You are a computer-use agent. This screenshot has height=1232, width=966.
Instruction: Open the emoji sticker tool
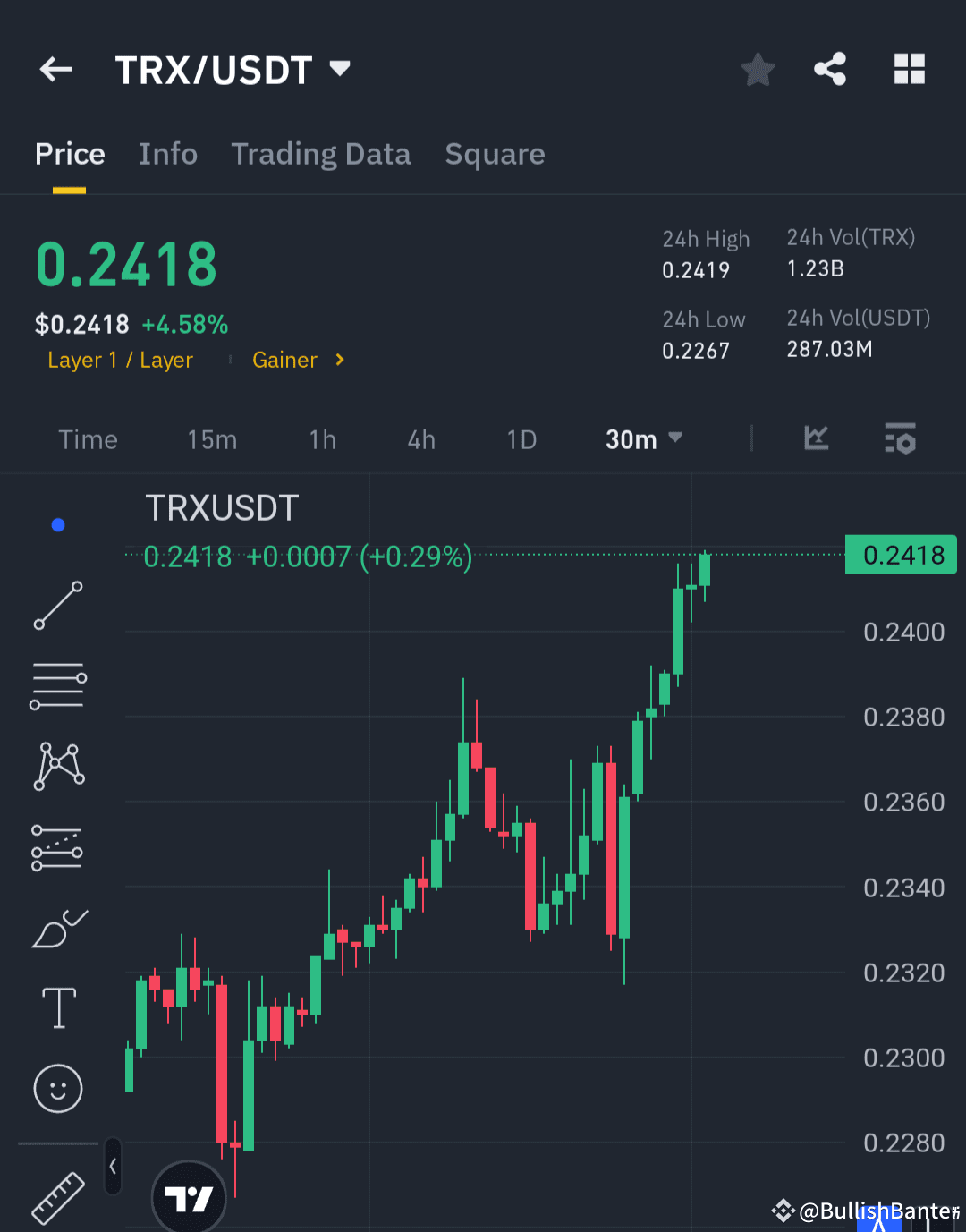pos(57,1089)
